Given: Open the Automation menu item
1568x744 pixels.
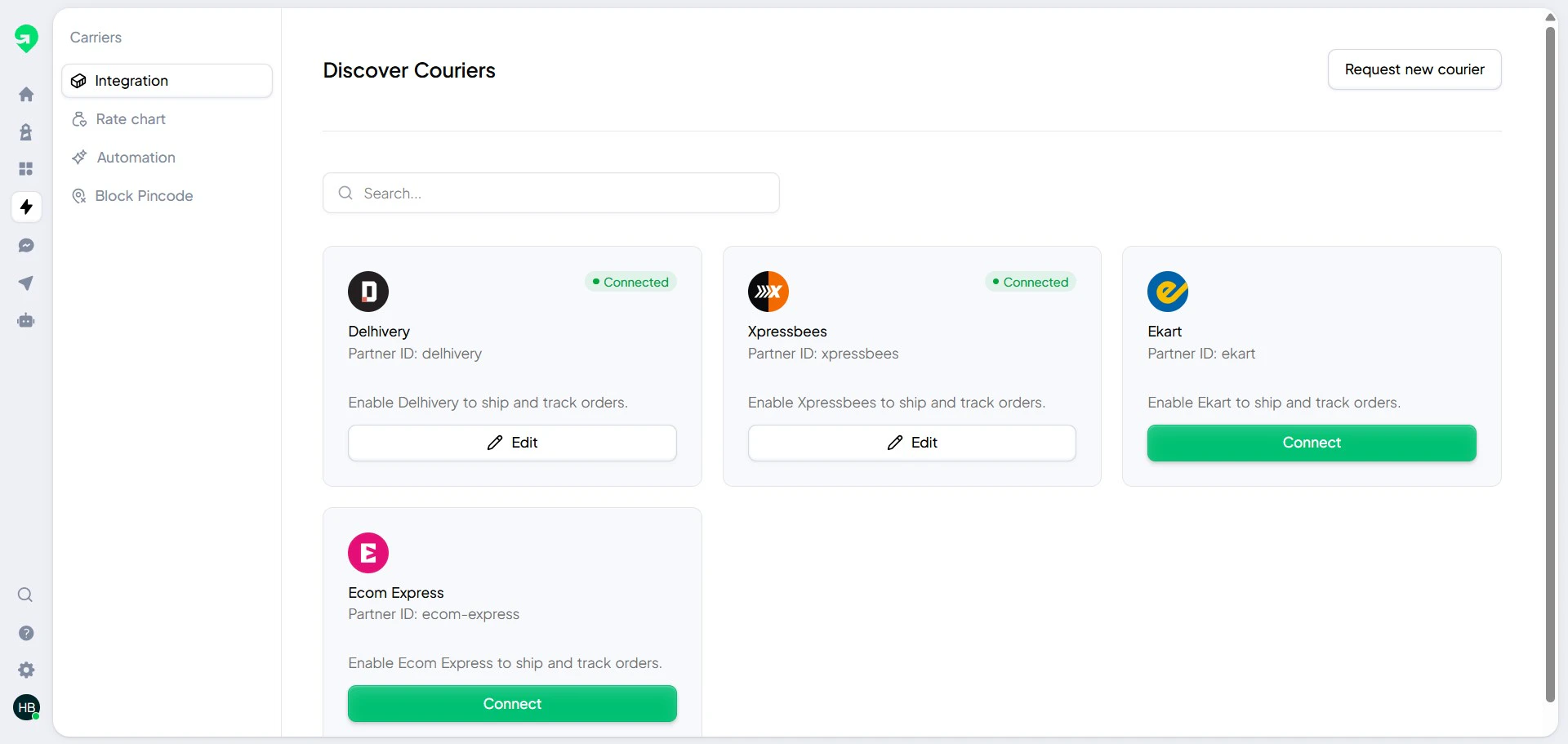Looking at the screenshot, I should tap(167, 158).
